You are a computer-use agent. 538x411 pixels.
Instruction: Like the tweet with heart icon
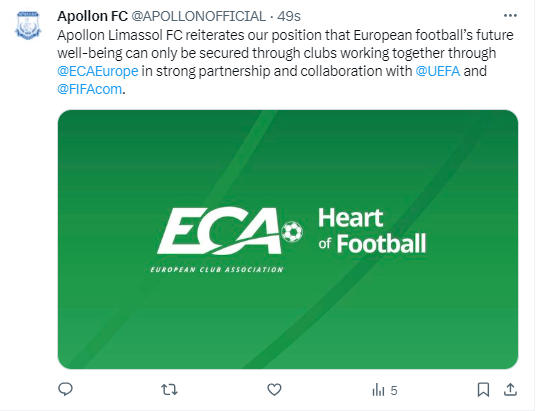pyautogui.click(x=274, y=390)
